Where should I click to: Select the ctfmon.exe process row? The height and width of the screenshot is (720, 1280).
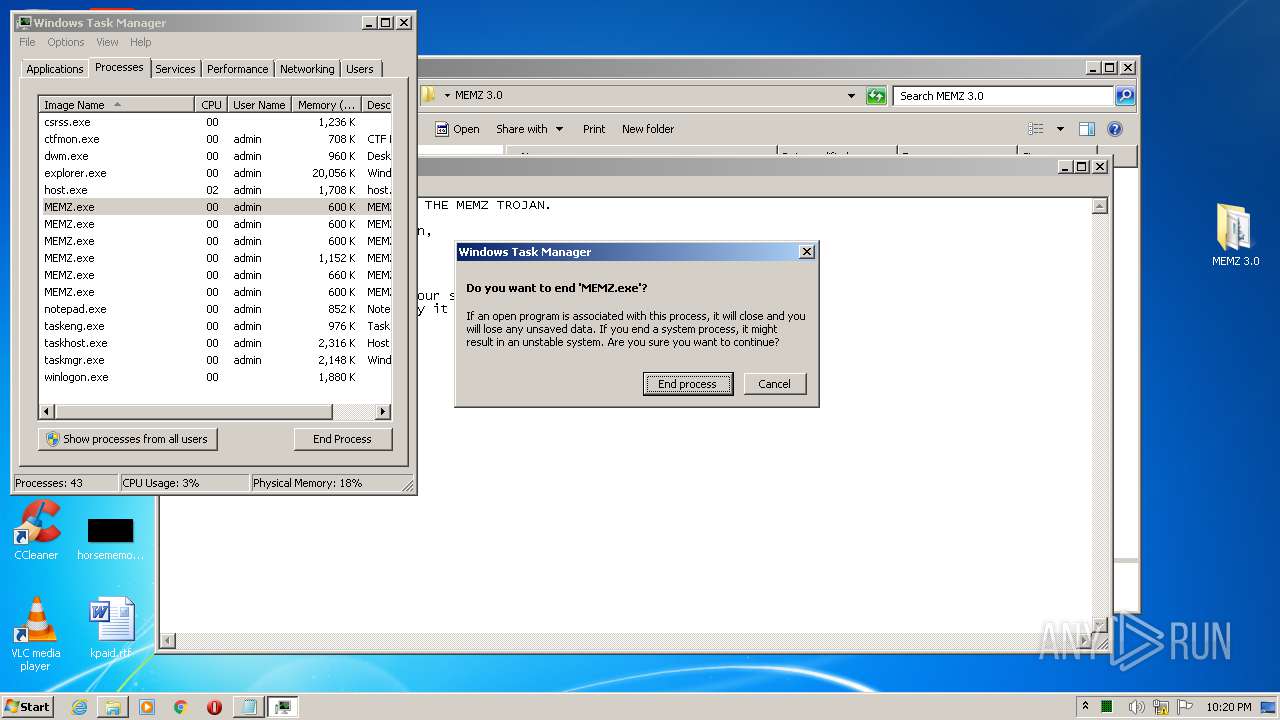coord(215,139)
